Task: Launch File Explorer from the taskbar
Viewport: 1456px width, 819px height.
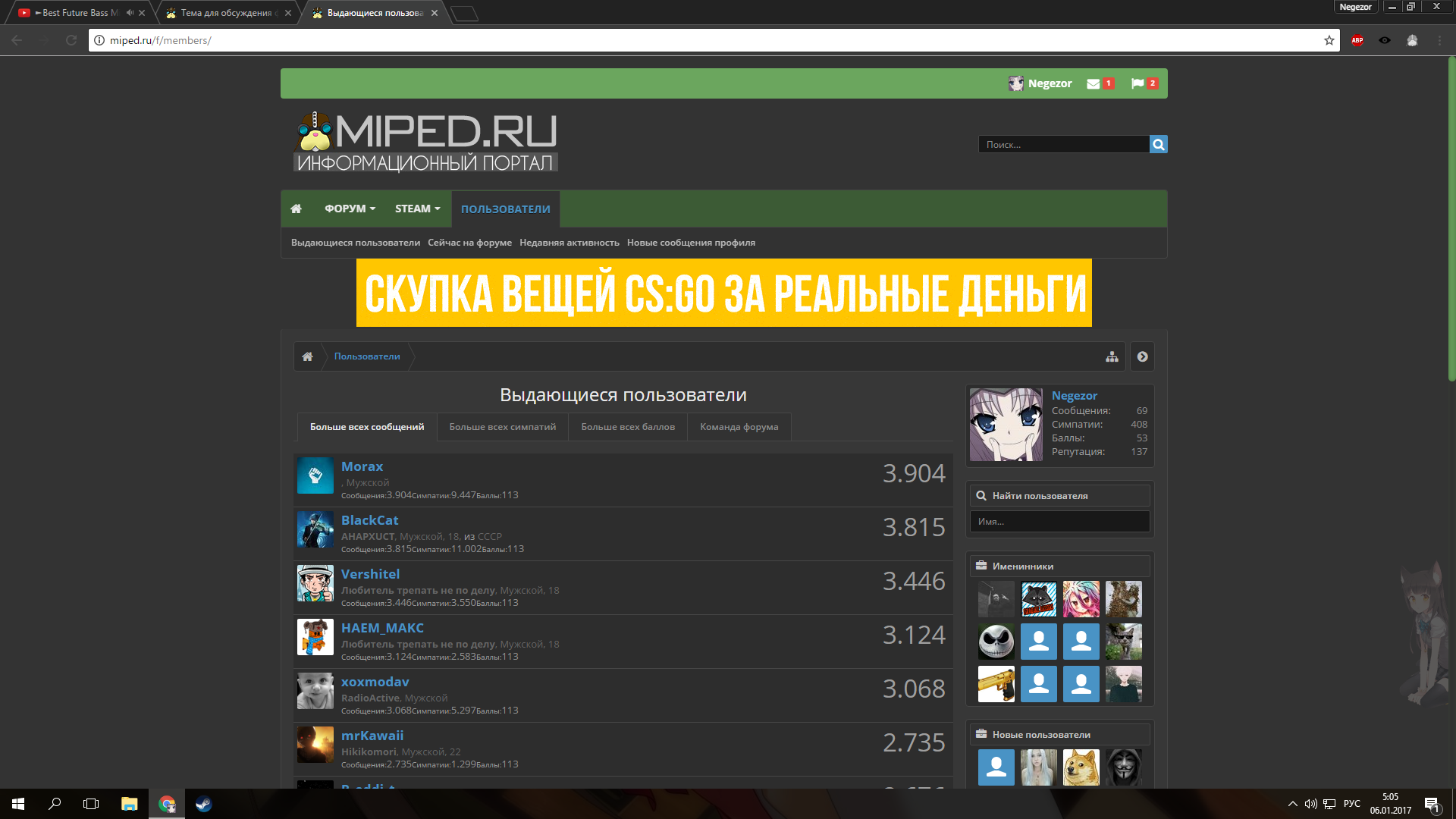Action: click(130, 804)
